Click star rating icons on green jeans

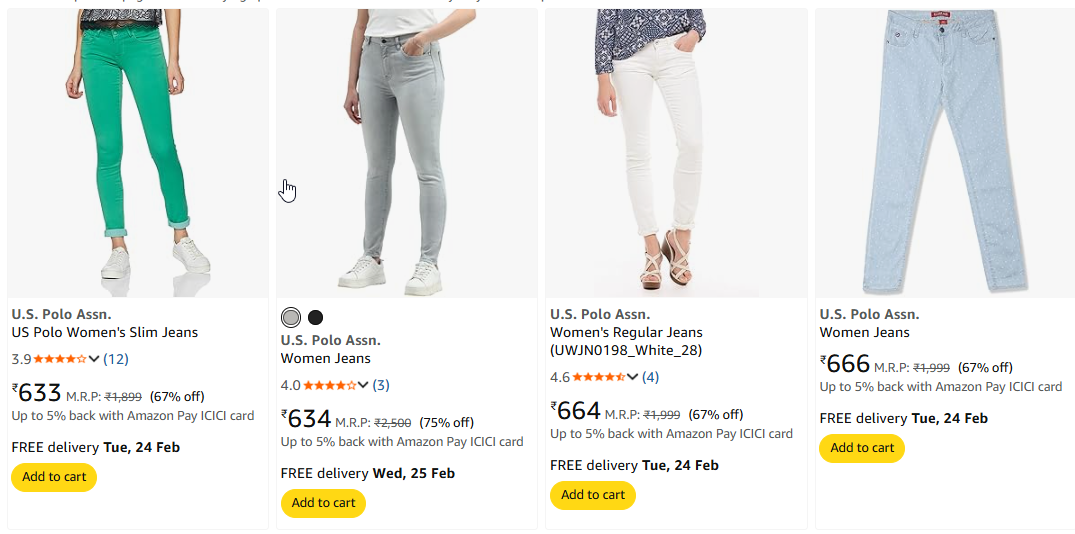point(59,359)
